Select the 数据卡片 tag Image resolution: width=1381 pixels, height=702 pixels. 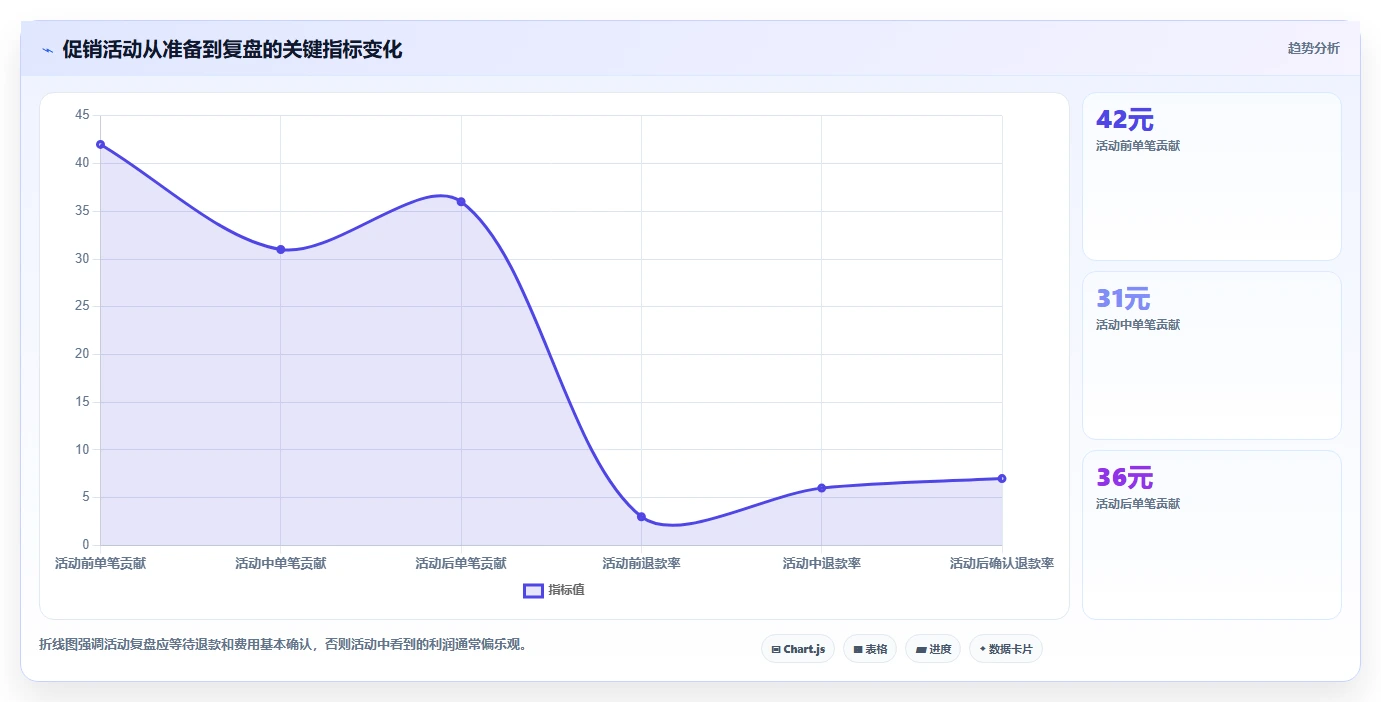(1006, 649)
